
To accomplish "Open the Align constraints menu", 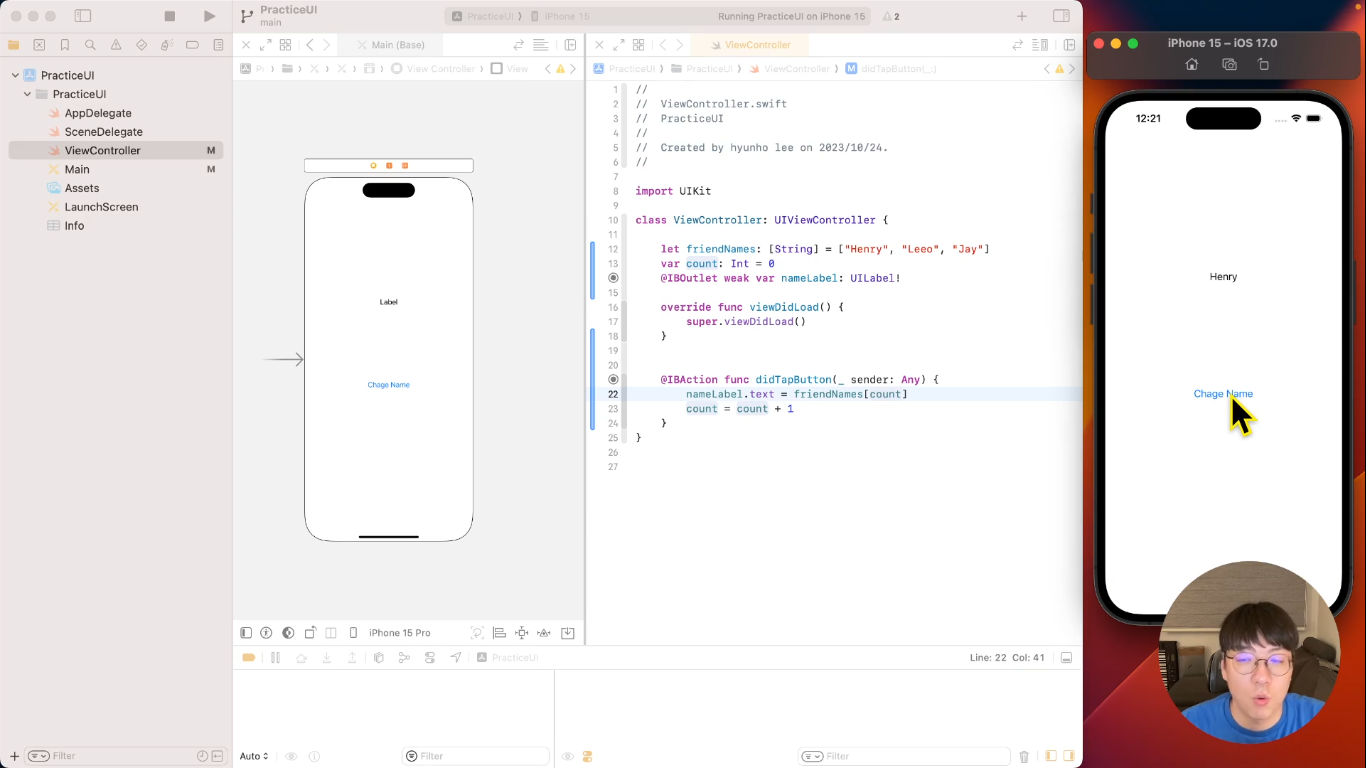I will point(499,633).
